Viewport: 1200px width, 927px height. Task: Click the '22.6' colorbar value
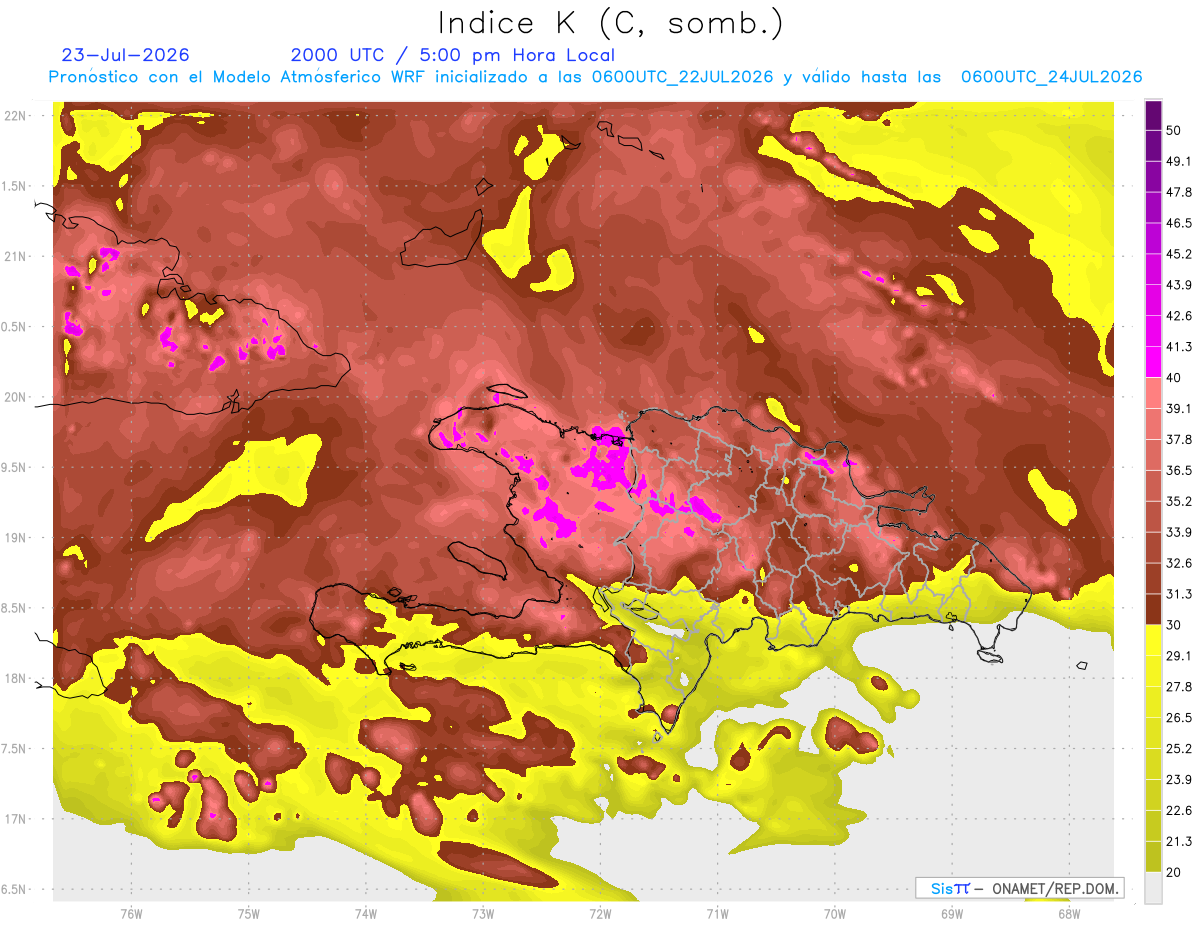pos(1179,810)
